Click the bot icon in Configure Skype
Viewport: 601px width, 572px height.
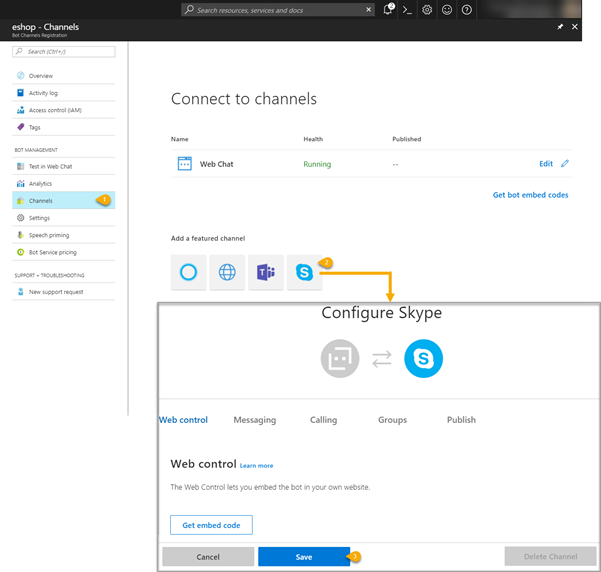340,358
